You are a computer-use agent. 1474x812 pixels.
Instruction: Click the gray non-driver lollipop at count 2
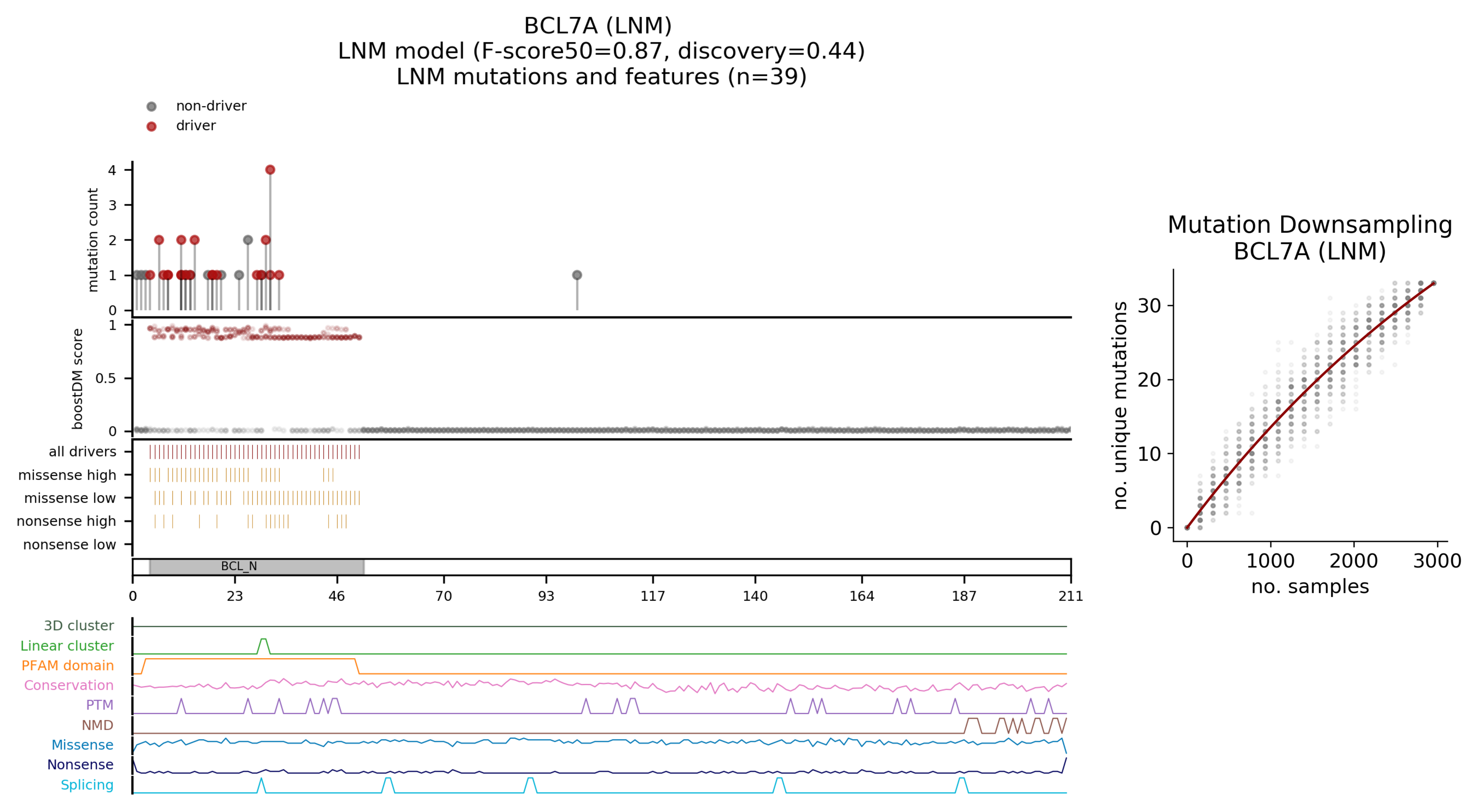[248, 240]
